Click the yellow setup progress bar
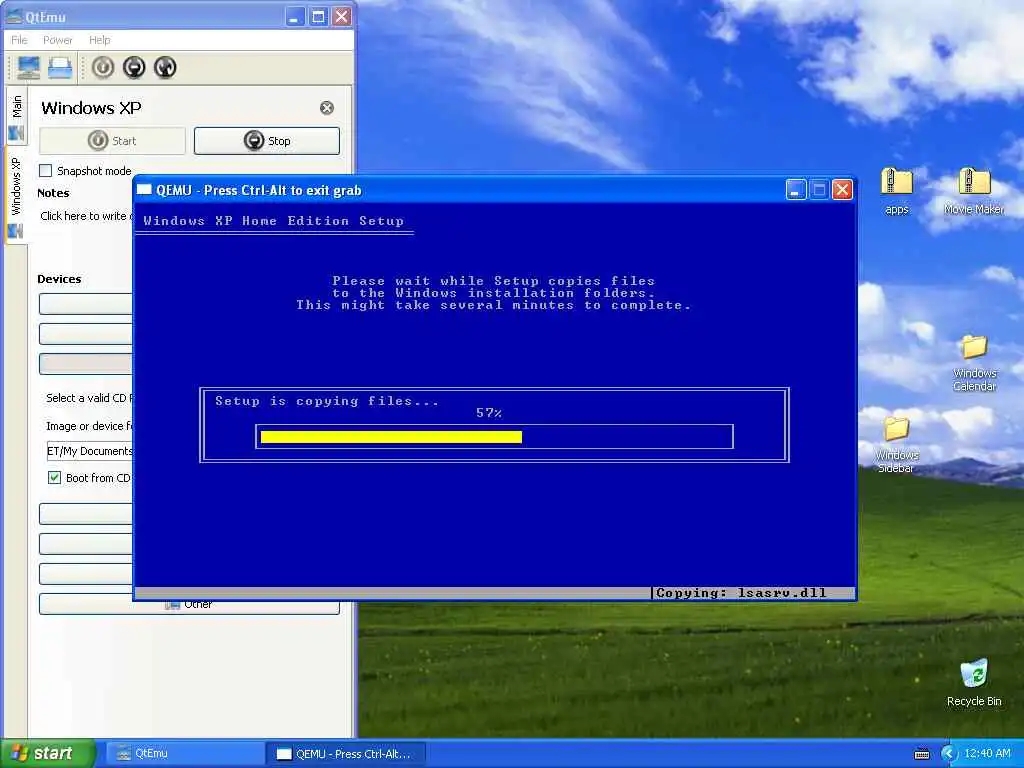 pos(391,437)
